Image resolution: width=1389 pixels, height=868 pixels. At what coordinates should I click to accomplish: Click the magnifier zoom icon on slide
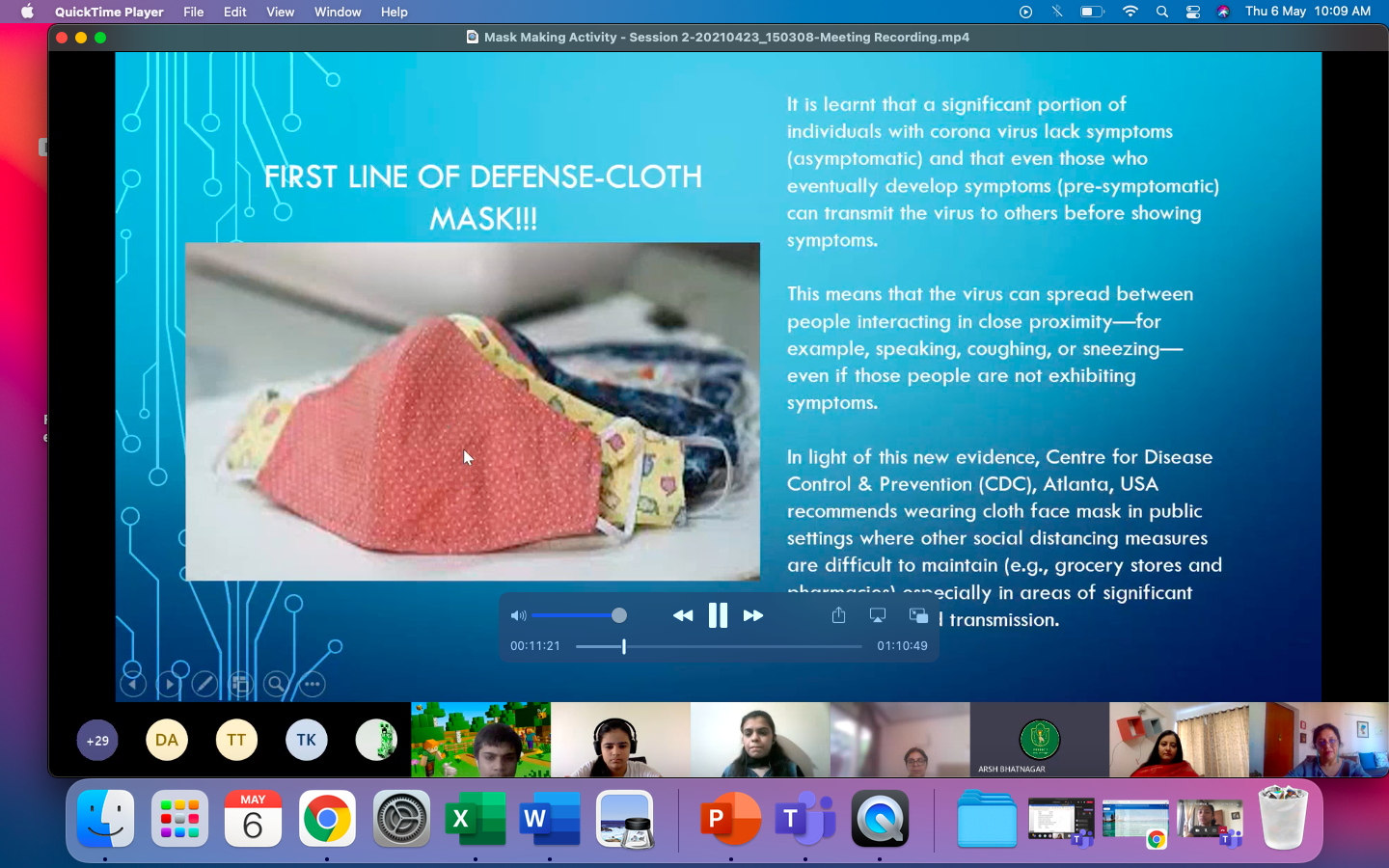tap(276, 685)
